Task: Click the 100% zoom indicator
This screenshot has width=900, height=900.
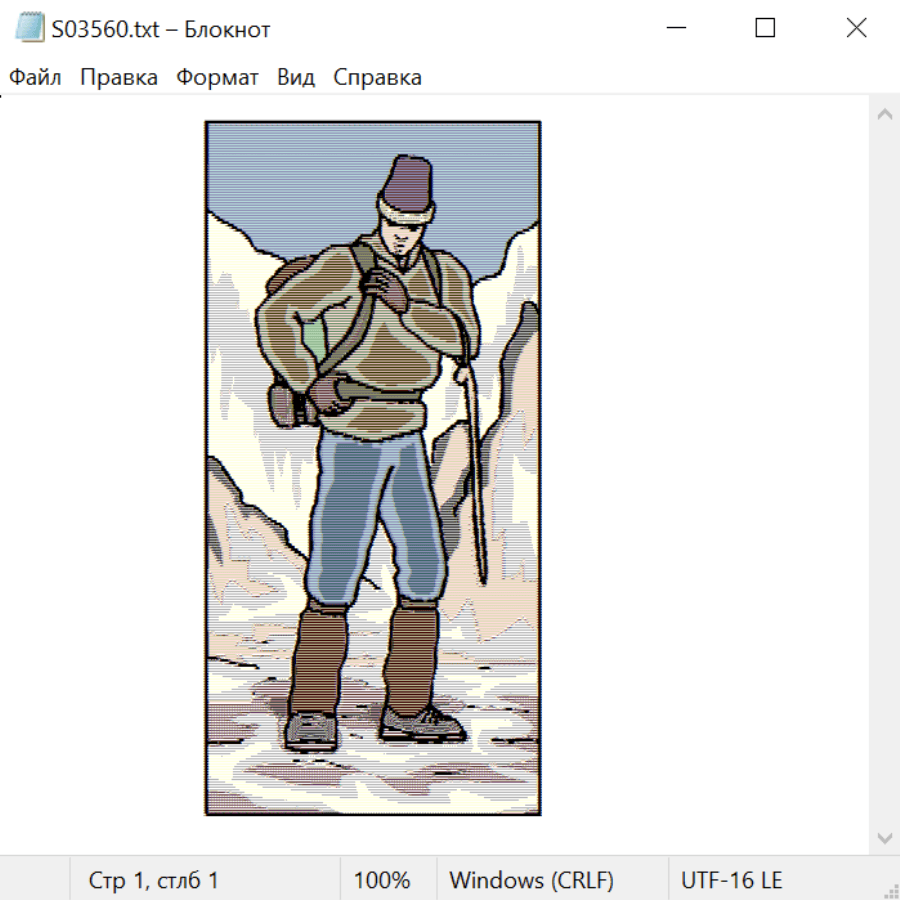Action: click(382, 880)
